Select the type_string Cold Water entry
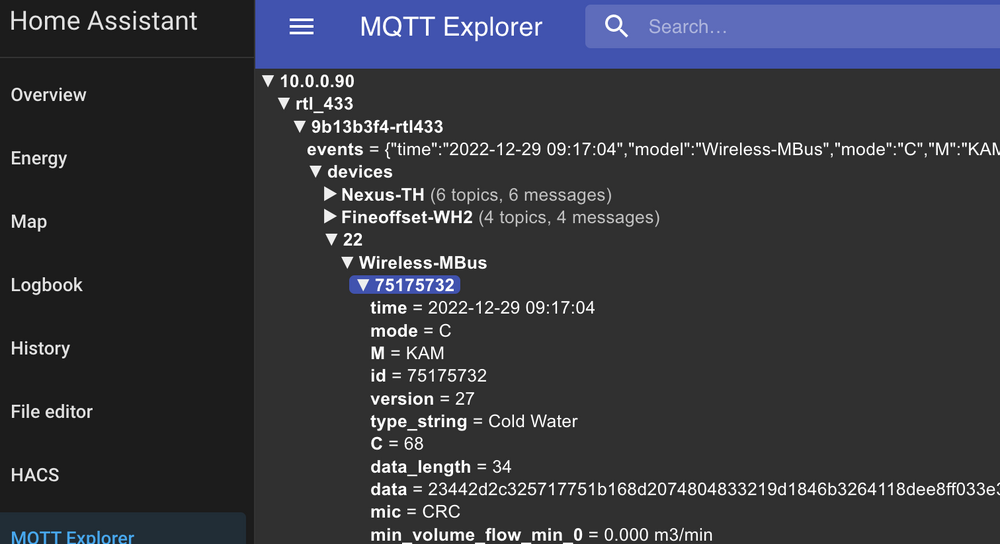 pos(474,421)
